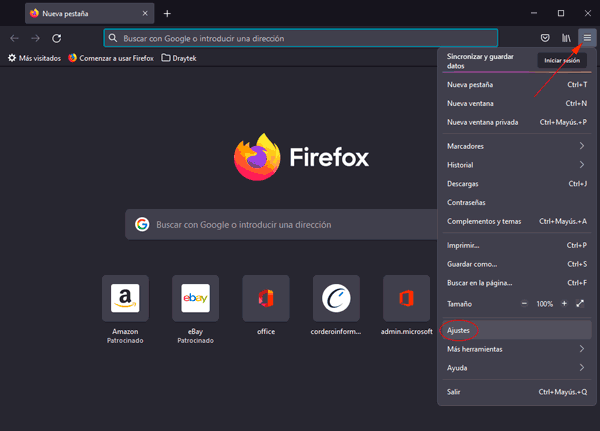The width and height of the screenshot is (600, 431).
Task: Minimize the Firefox window
Action: (534, 13)
